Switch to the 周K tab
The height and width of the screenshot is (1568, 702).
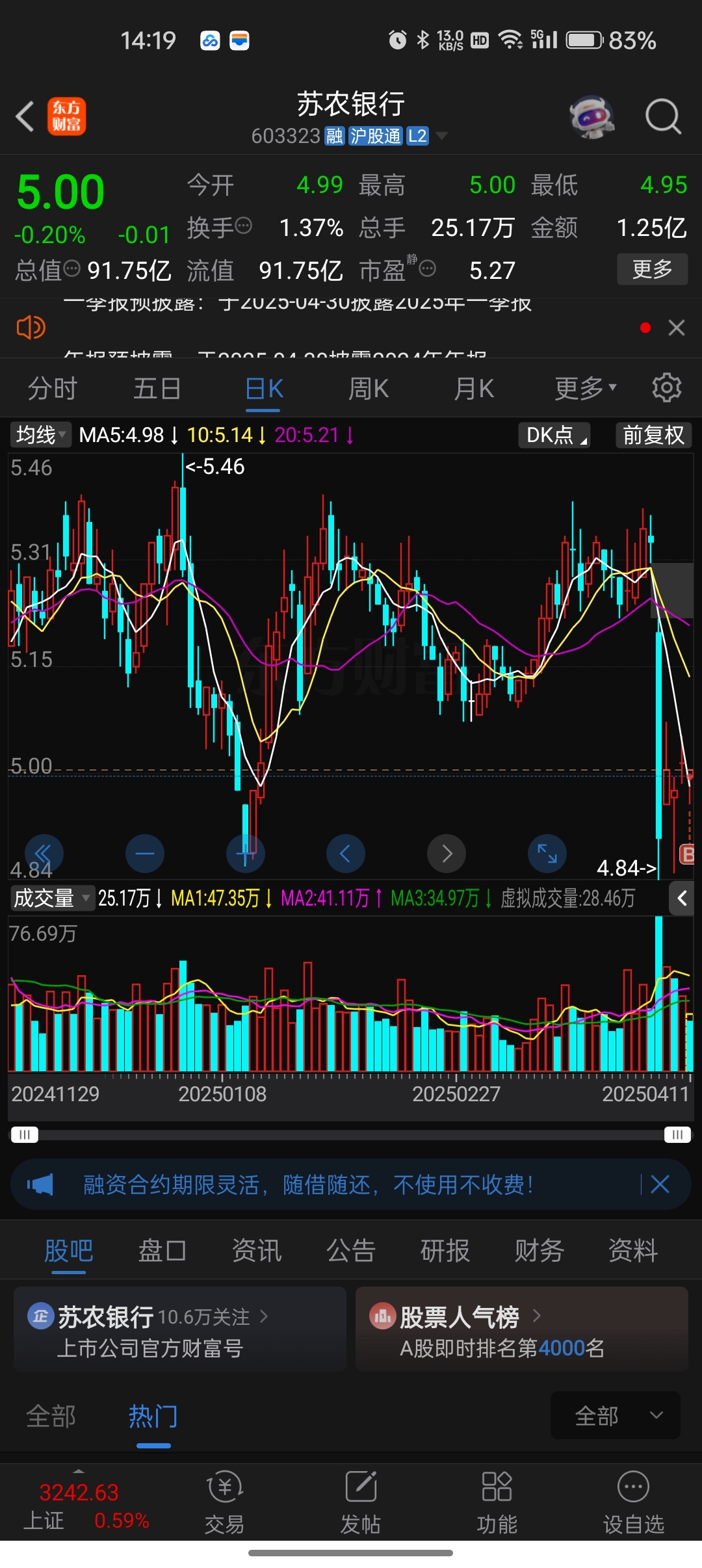(369, 388)
